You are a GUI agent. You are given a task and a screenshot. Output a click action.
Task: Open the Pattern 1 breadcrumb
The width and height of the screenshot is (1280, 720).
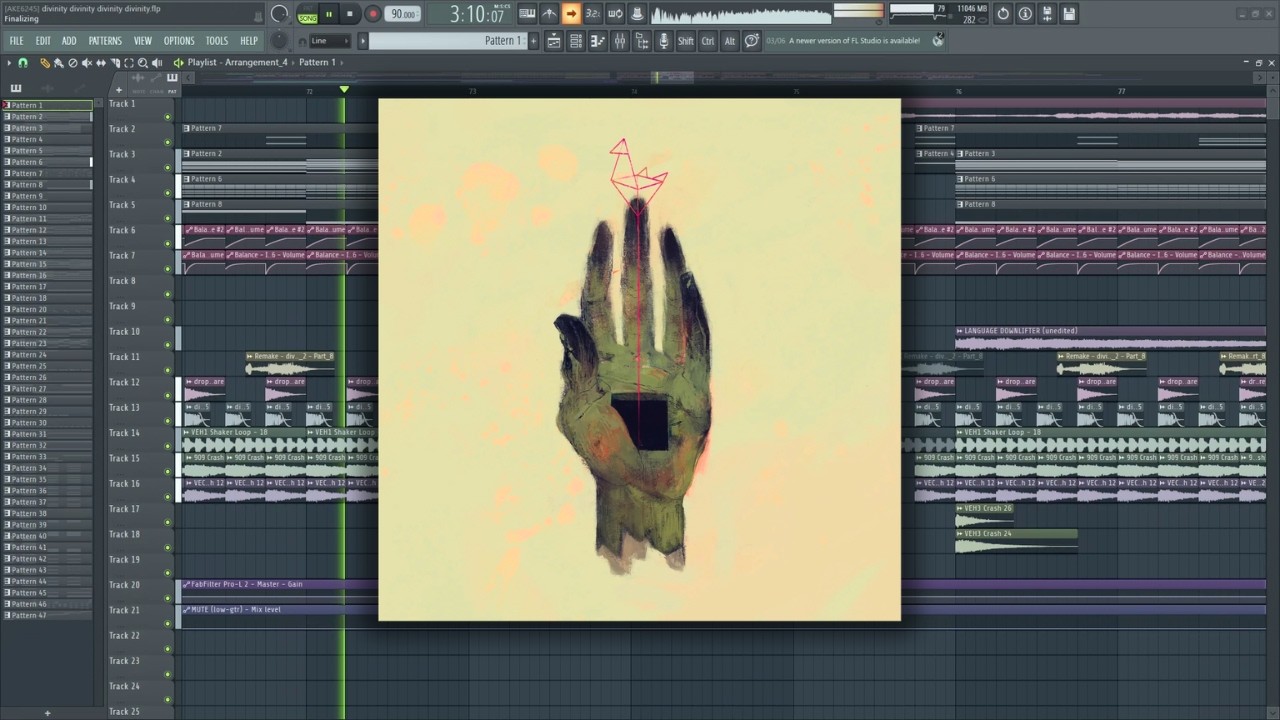tap(317, 63)
